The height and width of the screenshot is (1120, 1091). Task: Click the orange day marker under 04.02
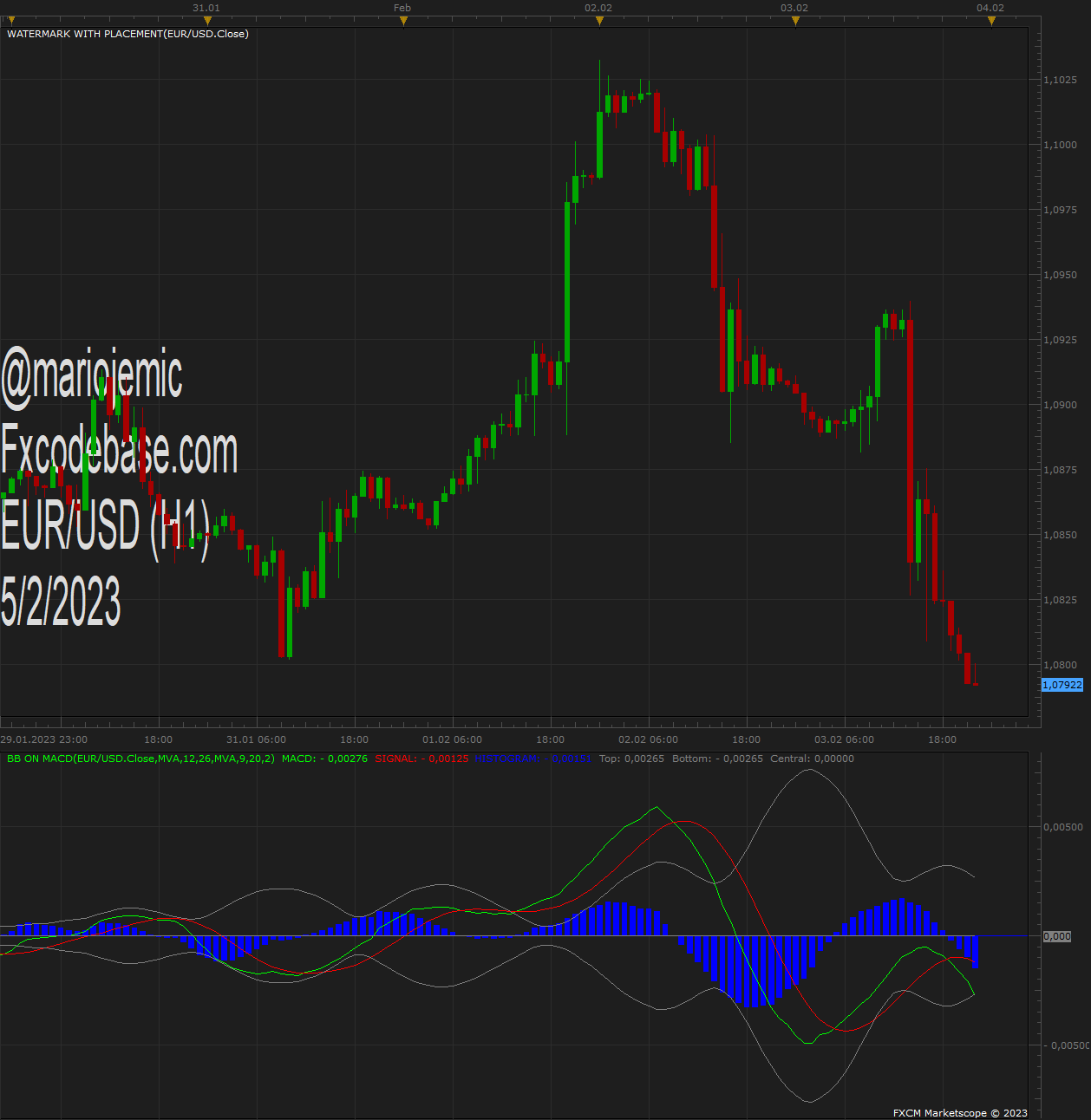click(x=991, y=21)
